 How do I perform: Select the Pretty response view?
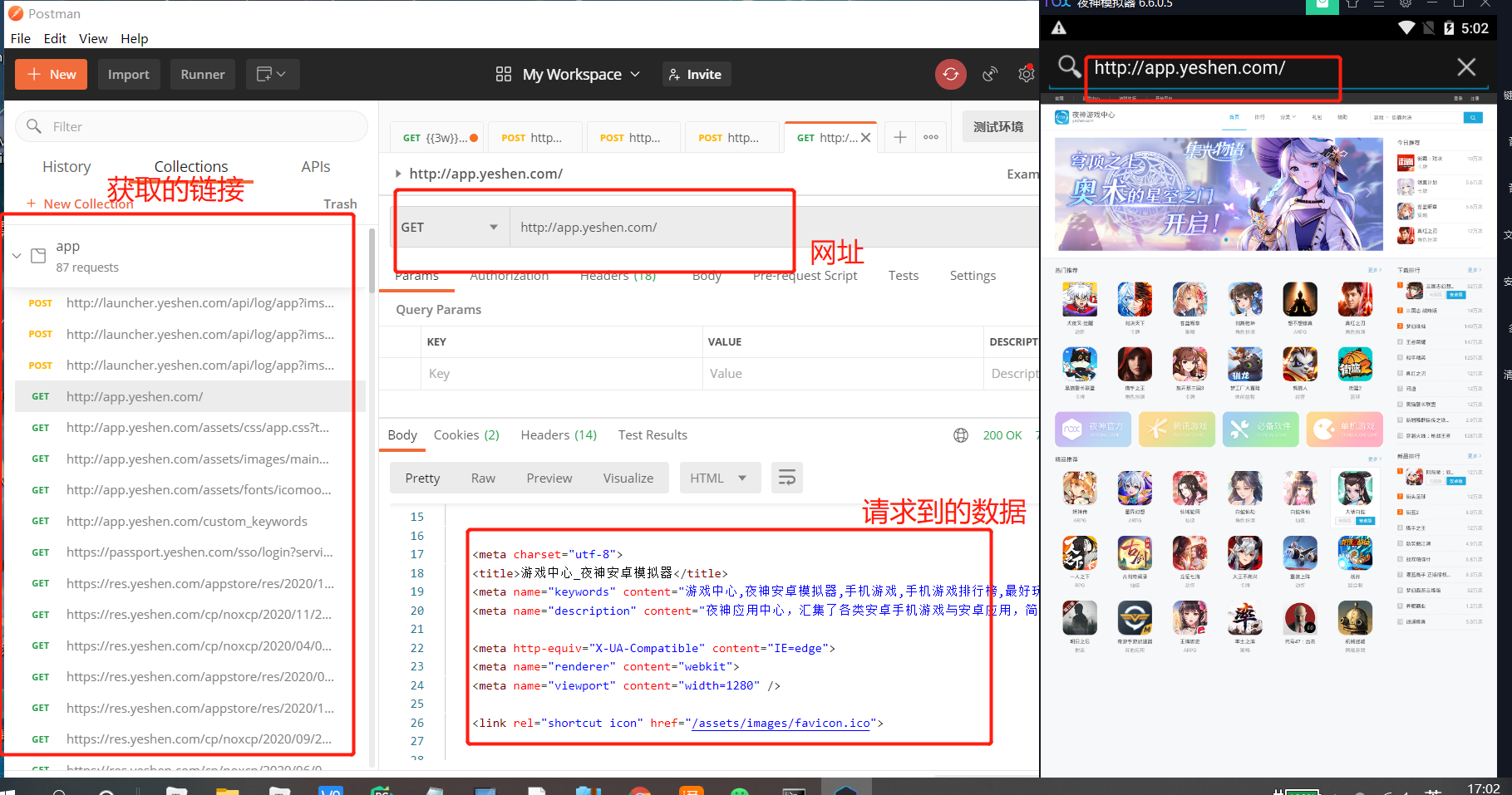(422, 478)
